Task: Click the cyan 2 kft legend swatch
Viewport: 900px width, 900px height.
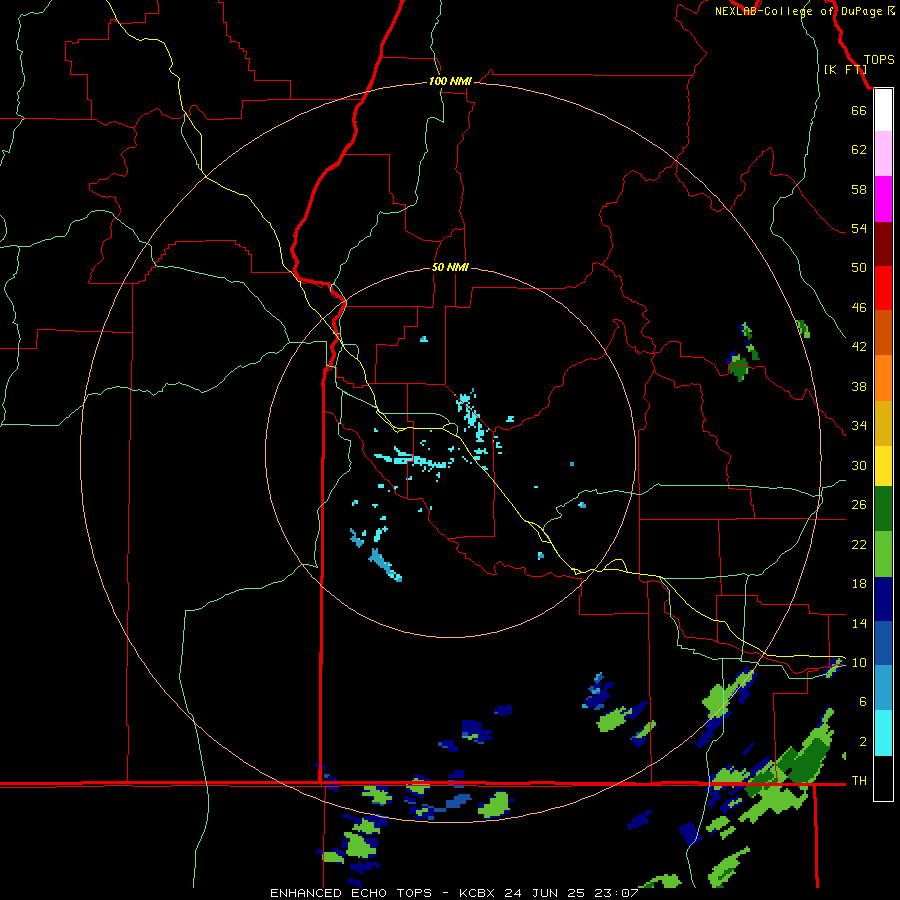Action: (883, 733)
